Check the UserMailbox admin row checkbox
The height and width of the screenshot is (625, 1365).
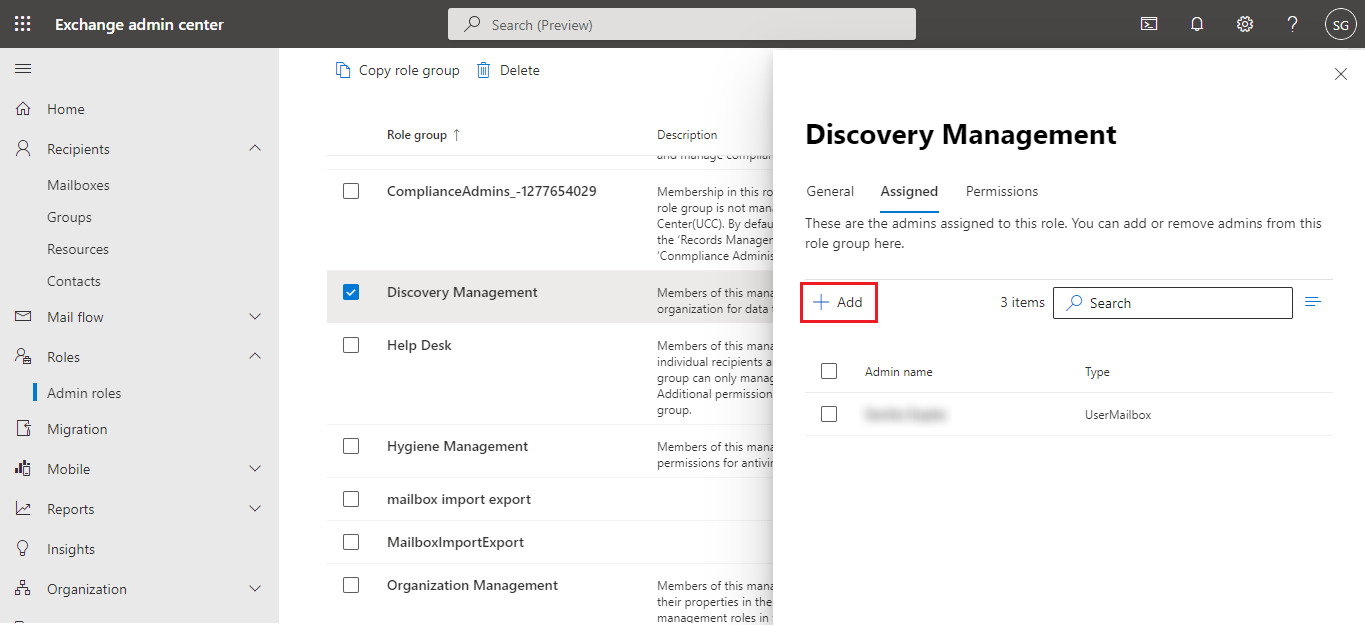(829, 414)
